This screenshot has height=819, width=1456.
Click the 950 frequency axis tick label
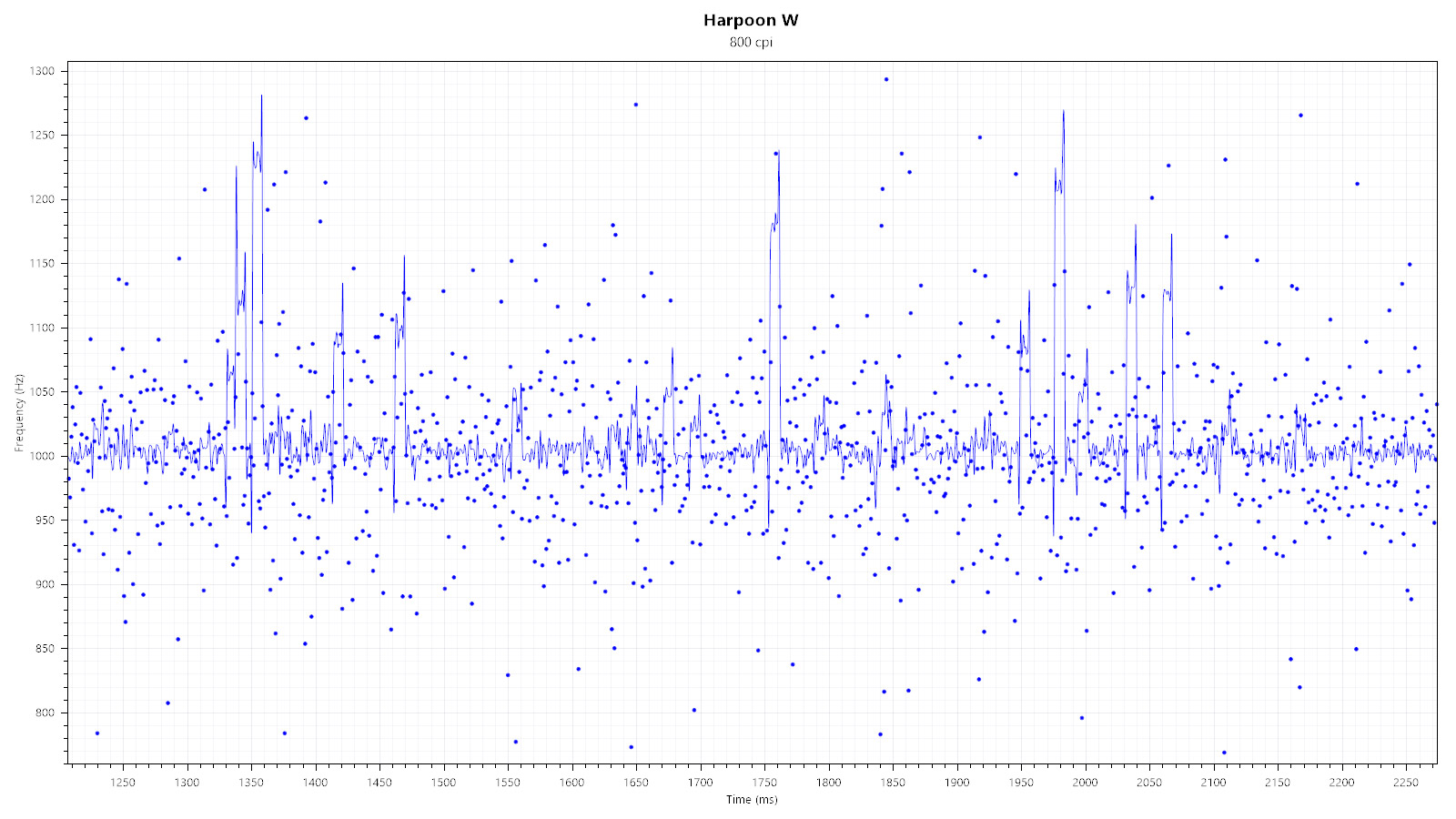45,521
